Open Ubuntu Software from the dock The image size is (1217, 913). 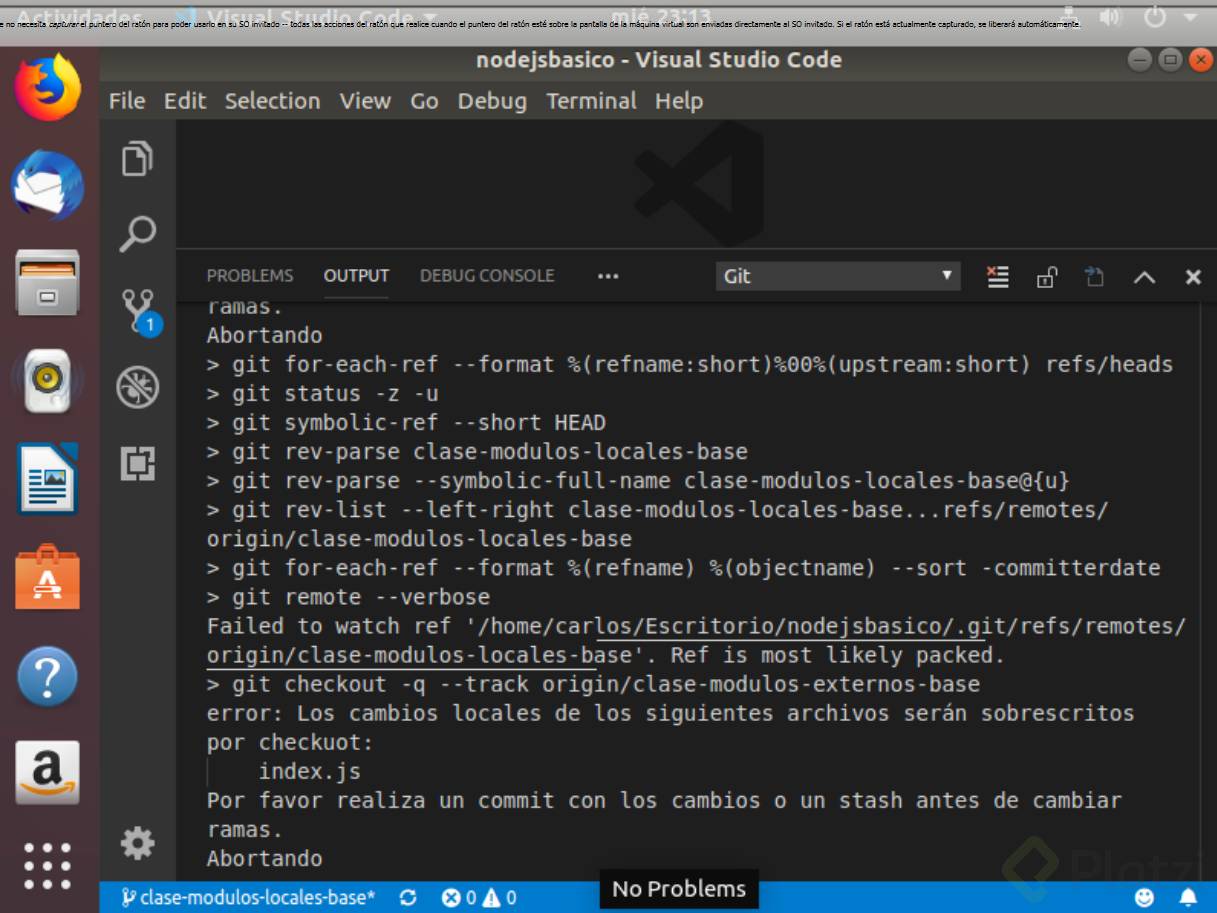(x=47, y=577)
